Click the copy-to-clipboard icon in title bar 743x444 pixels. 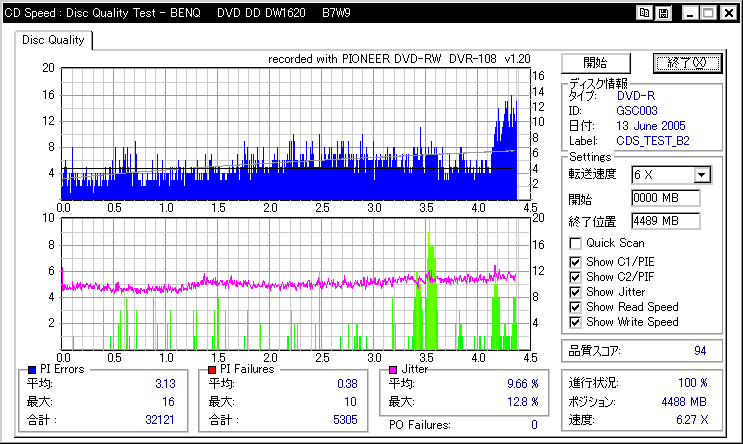(644, 13)
